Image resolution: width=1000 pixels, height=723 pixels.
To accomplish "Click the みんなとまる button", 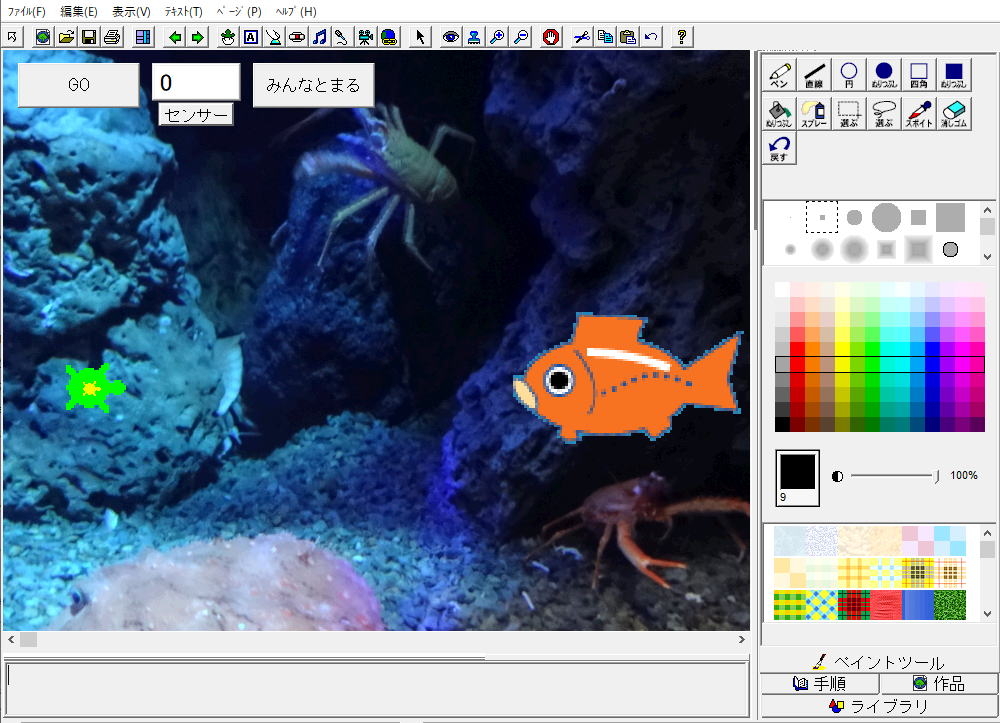I will pos(313,85).
